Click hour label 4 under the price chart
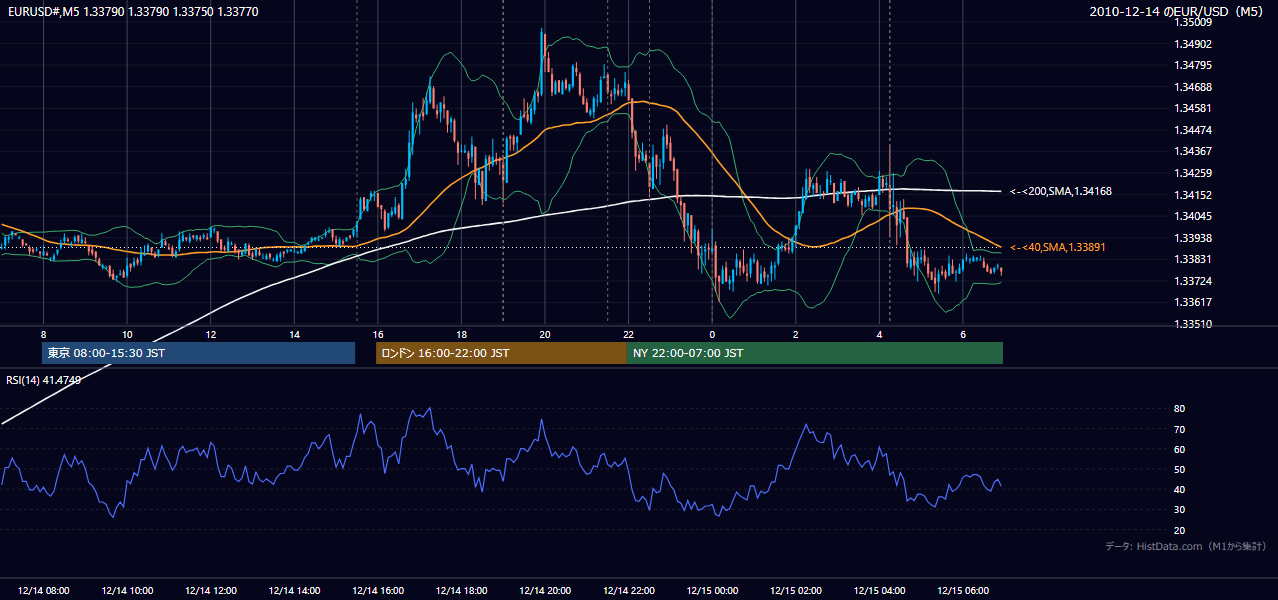 (879, 334)
